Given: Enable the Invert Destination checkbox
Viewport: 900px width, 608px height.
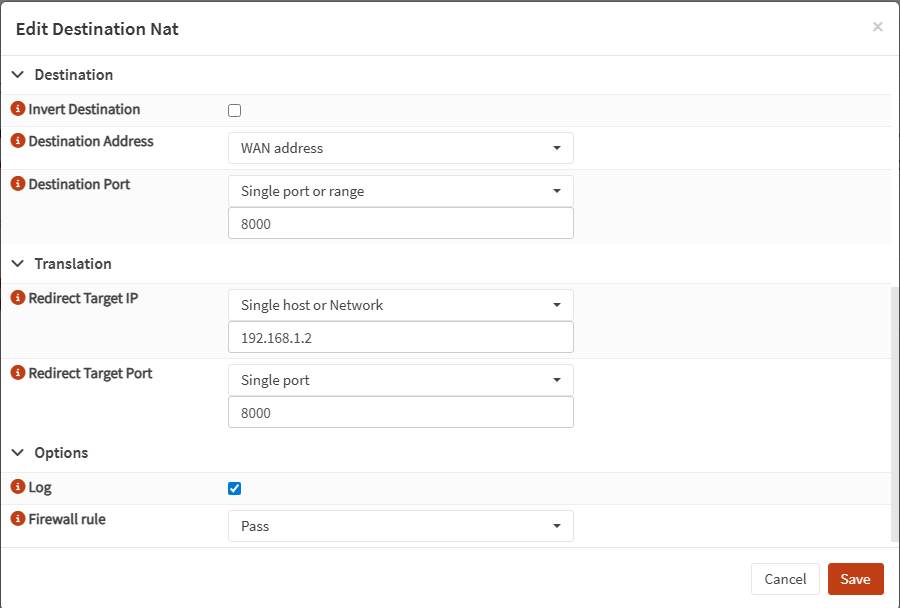Looking at the screenshot, I should click(235, 111).
